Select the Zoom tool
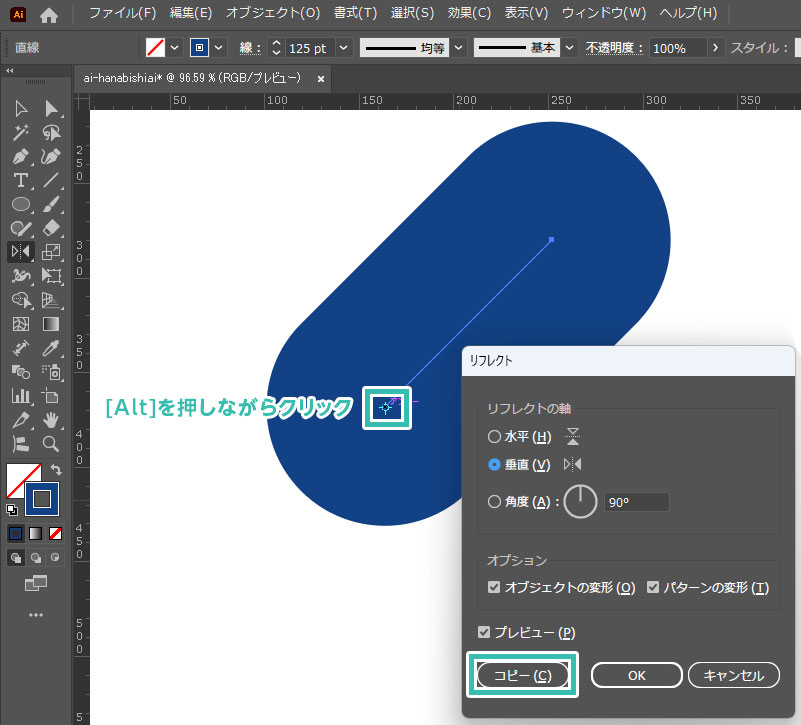Image resolution: width=801 pixels, height=725 pixels. (x=52, y=443)
